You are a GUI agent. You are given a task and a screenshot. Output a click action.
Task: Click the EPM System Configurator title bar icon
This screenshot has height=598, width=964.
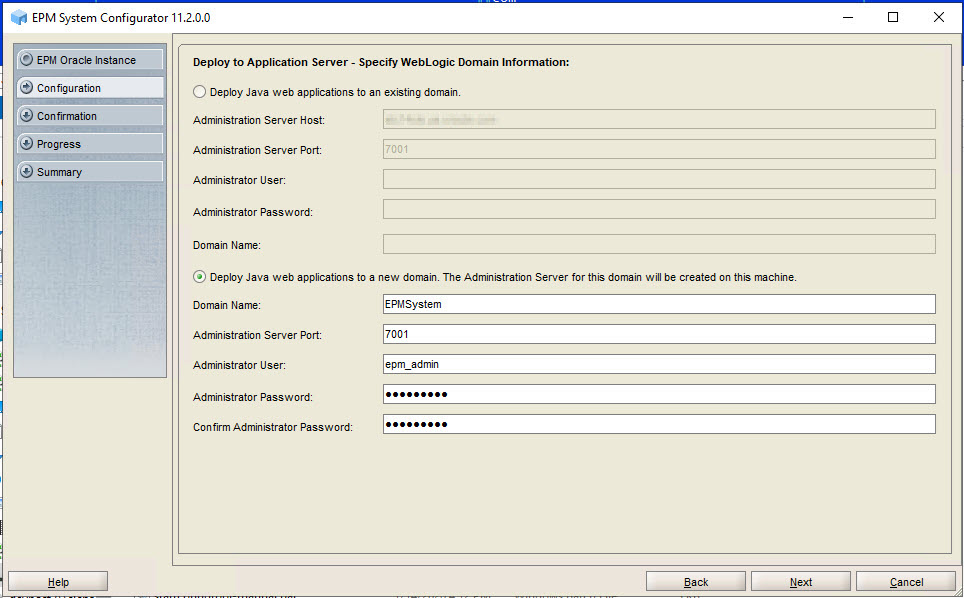click(19, 18)
